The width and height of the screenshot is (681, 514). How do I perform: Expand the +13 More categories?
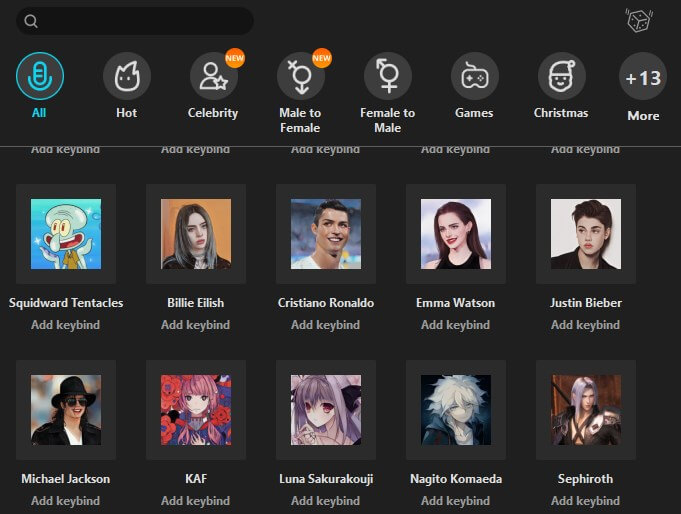[x=643, y=78]
